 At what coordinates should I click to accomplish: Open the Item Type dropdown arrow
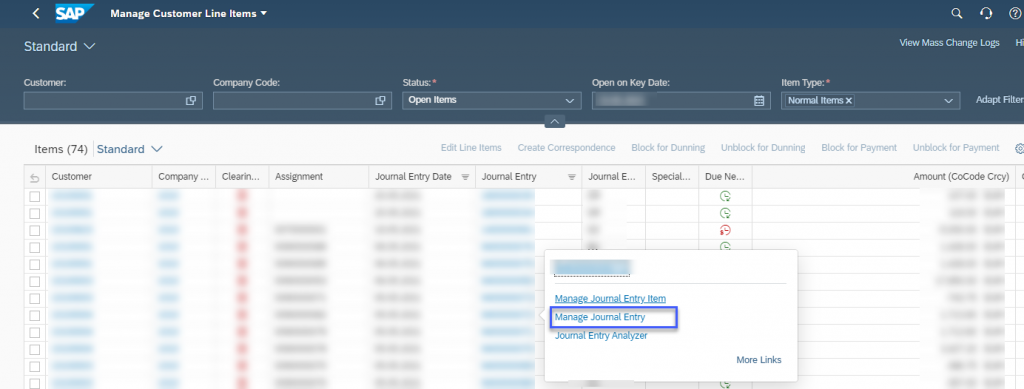click(948, 101)
